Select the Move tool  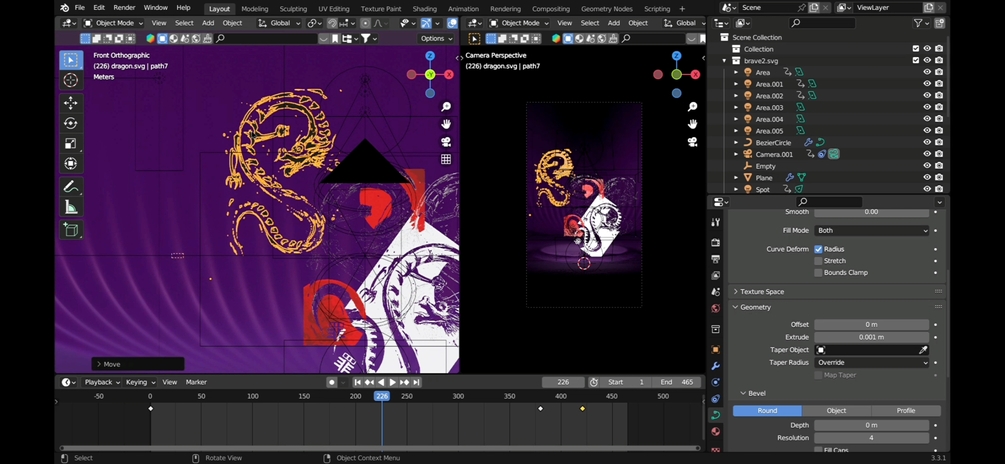click(x=71, y=103)
